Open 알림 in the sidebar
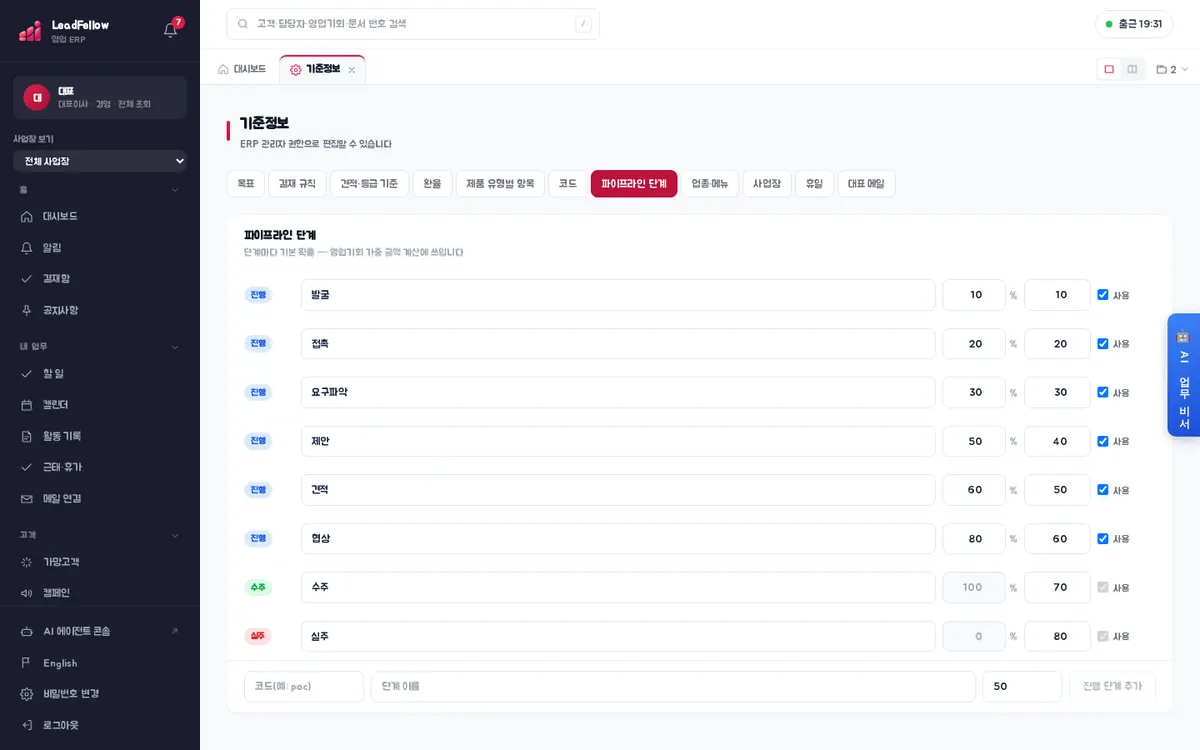1200x750 pixels. point(100,247)
